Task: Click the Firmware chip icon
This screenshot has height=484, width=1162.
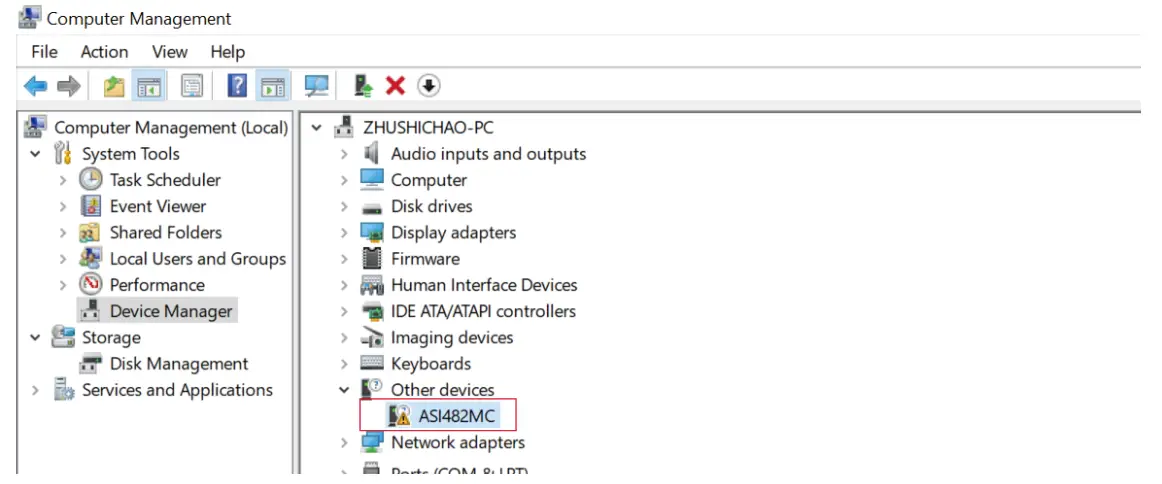Action: coord(371,259)
